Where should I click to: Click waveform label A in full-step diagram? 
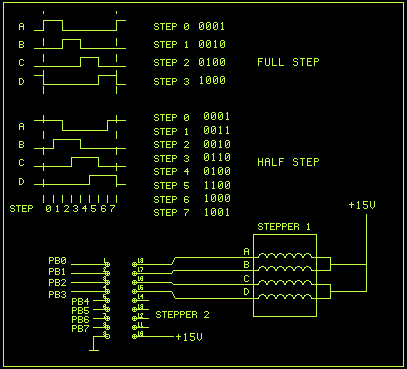pos(21,26)
